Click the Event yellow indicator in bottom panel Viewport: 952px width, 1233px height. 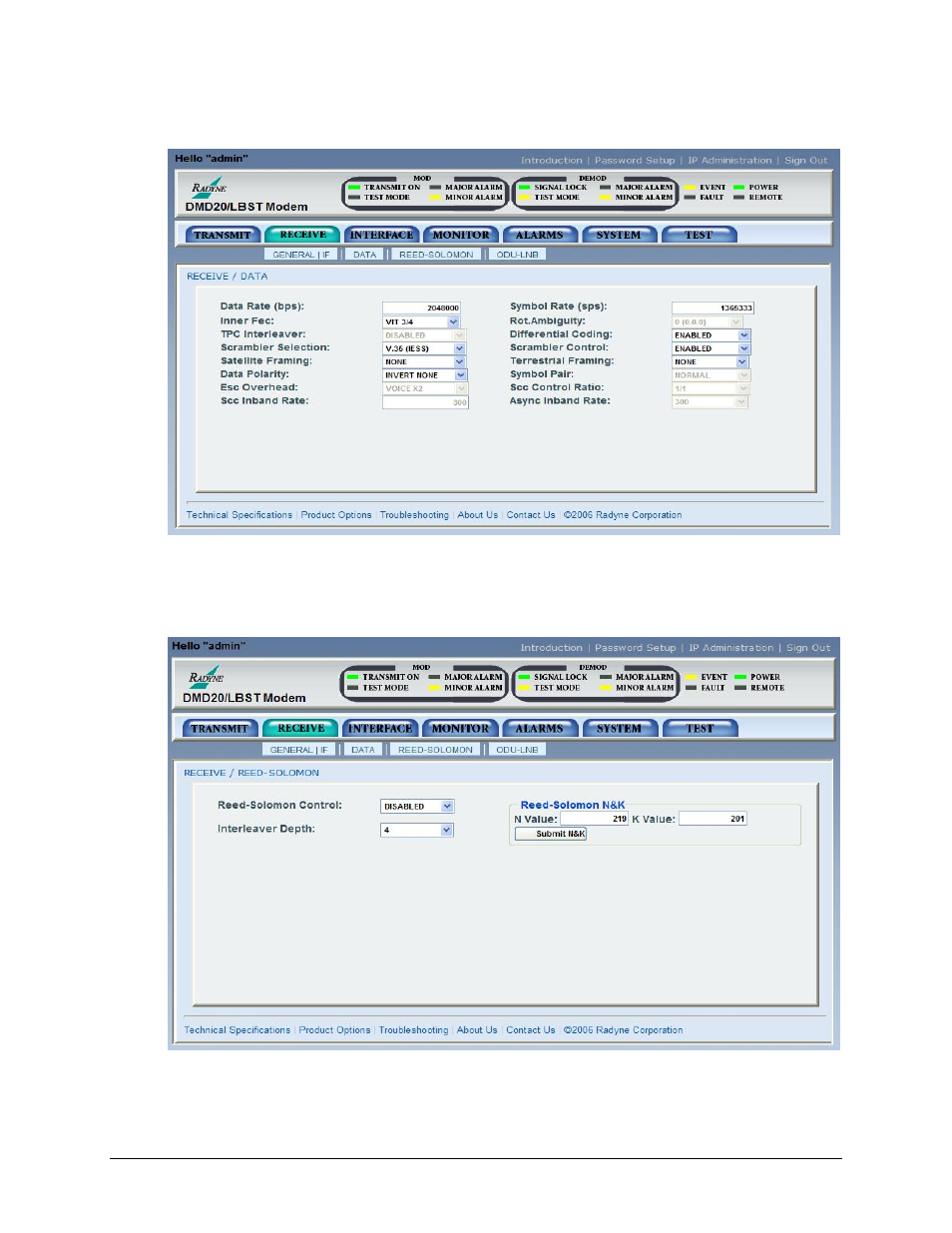pyautogui.click(x=691, y=678)
